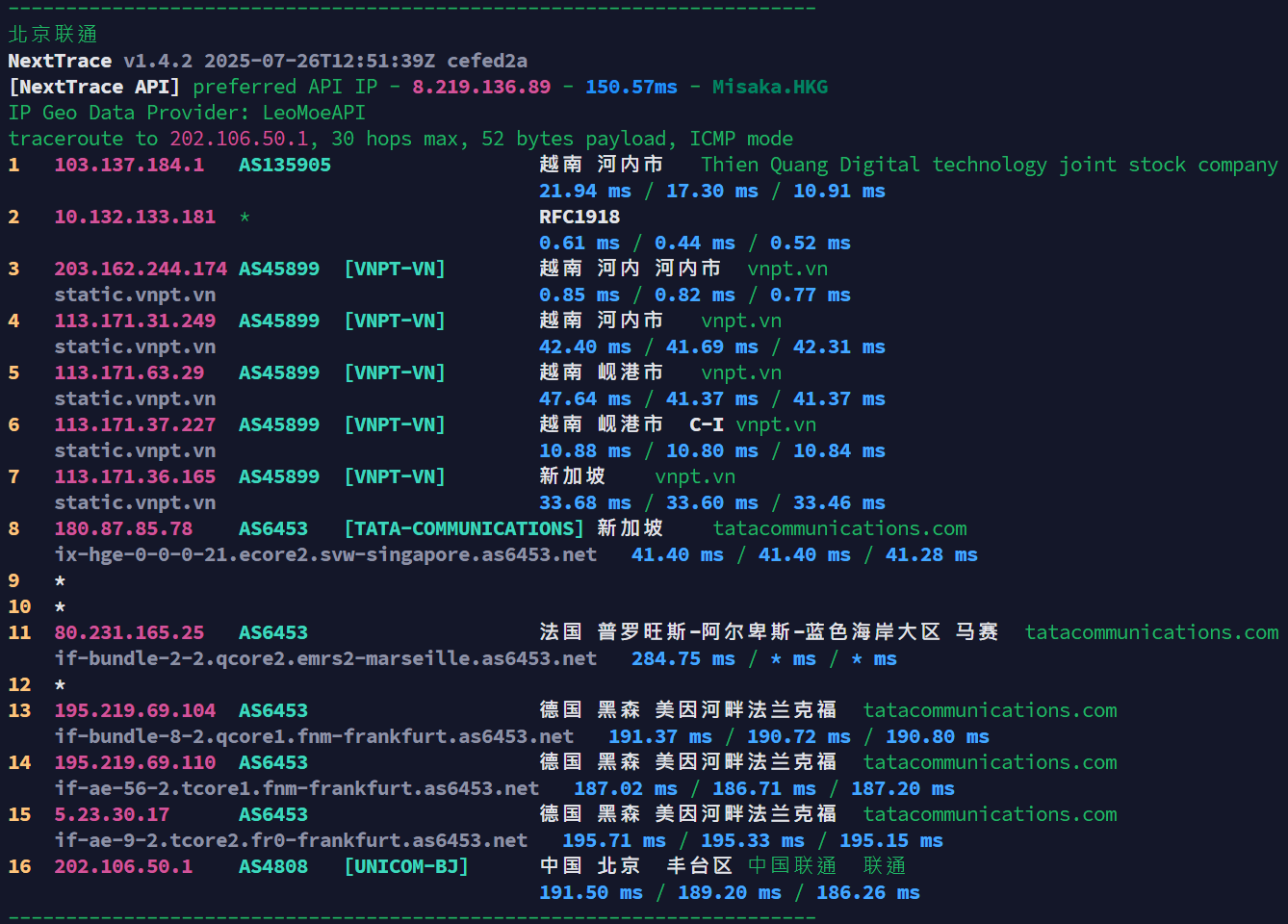This screenshot has width=1288, height=924.
Task: Select the 41.28 ms latency in hop 8
Action: (932, 554)
